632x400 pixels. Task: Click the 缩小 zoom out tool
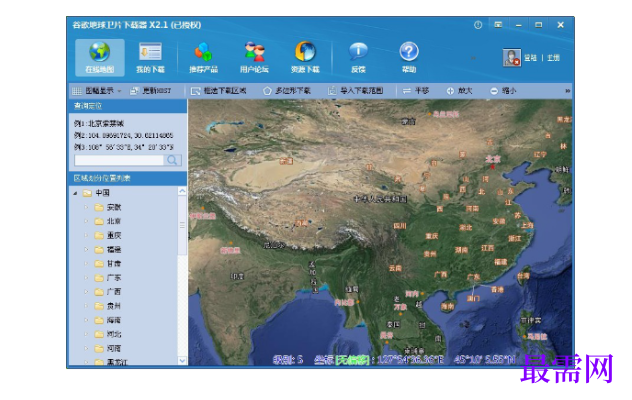[503, 91]
